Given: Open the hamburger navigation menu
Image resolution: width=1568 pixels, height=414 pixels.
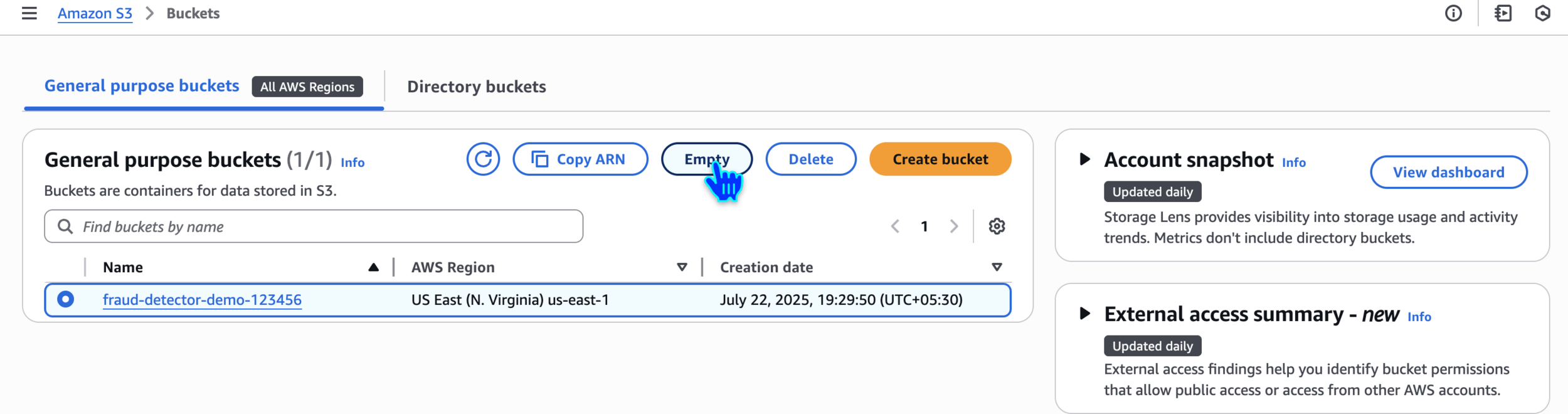Looking at the screenshot, I should (29, 13).
